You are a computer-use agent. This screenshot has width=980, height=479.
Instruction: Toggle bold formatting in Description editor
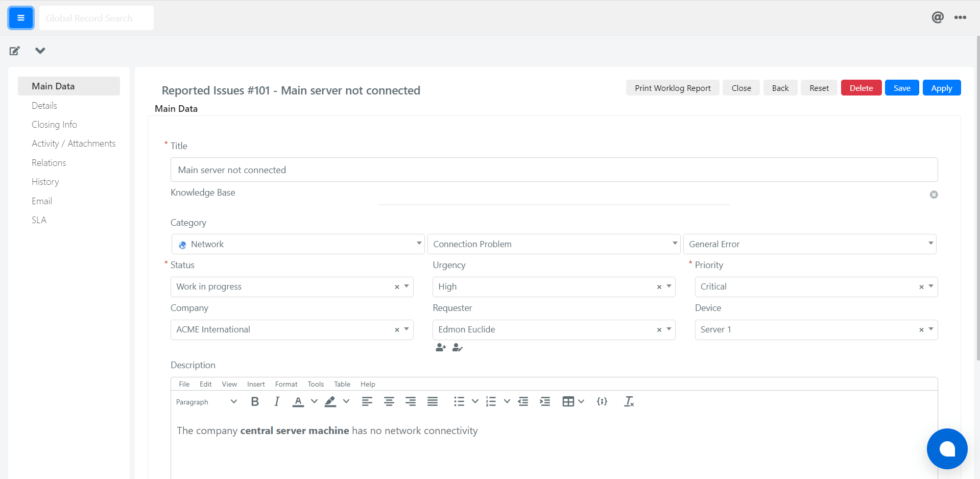click(x=255, y=401)
